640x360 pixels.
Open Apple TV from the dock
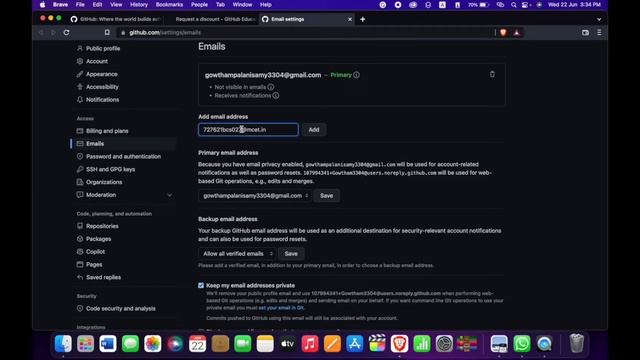(287, 344)
